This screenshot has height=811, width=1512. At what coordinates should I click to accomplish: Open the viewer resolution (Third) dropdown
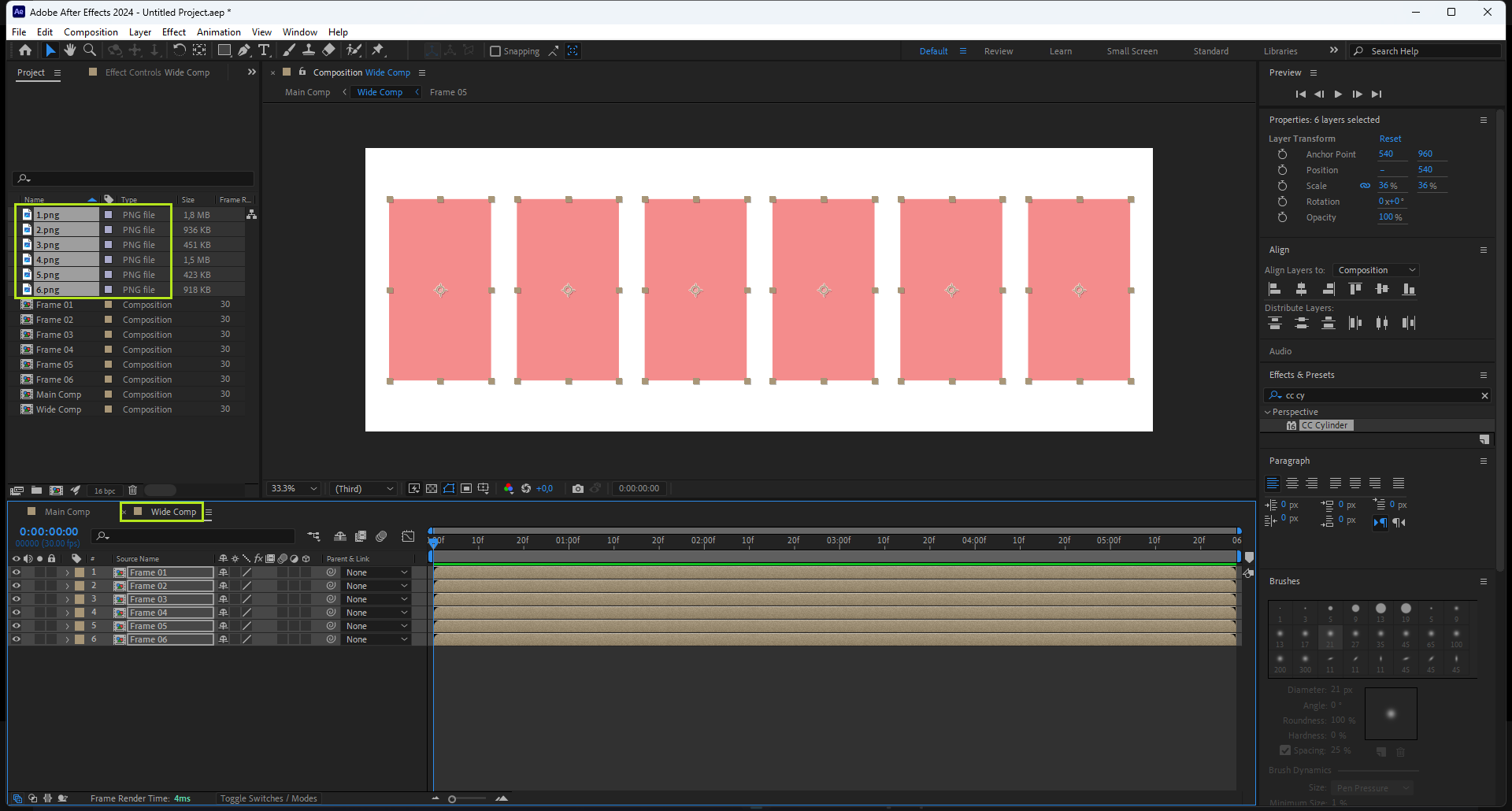[364, 489]
